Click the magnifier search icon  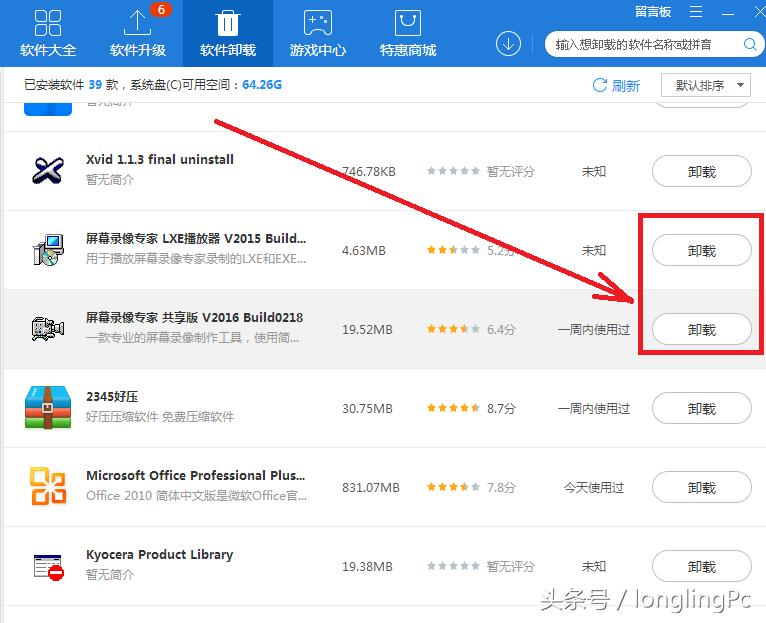click(x=750, y=44)
